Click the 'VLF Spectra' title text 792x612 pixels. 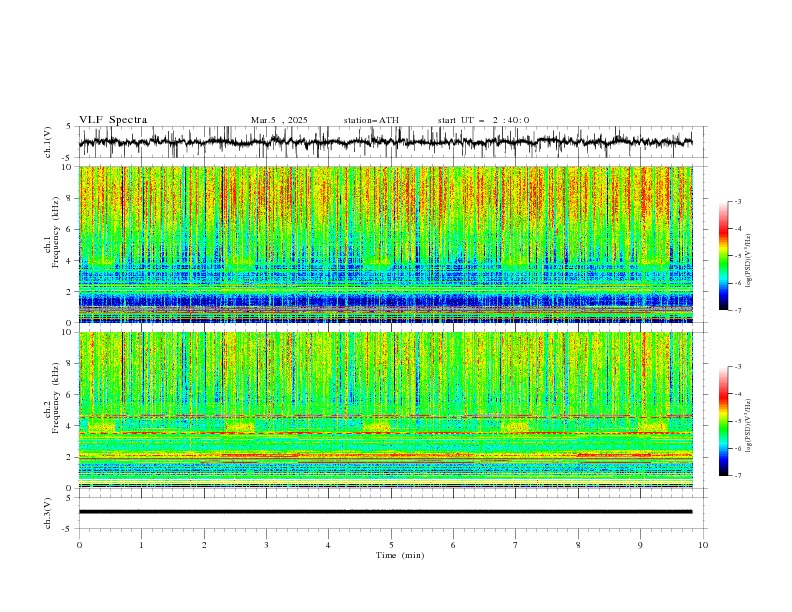click(x=113, y=120)
